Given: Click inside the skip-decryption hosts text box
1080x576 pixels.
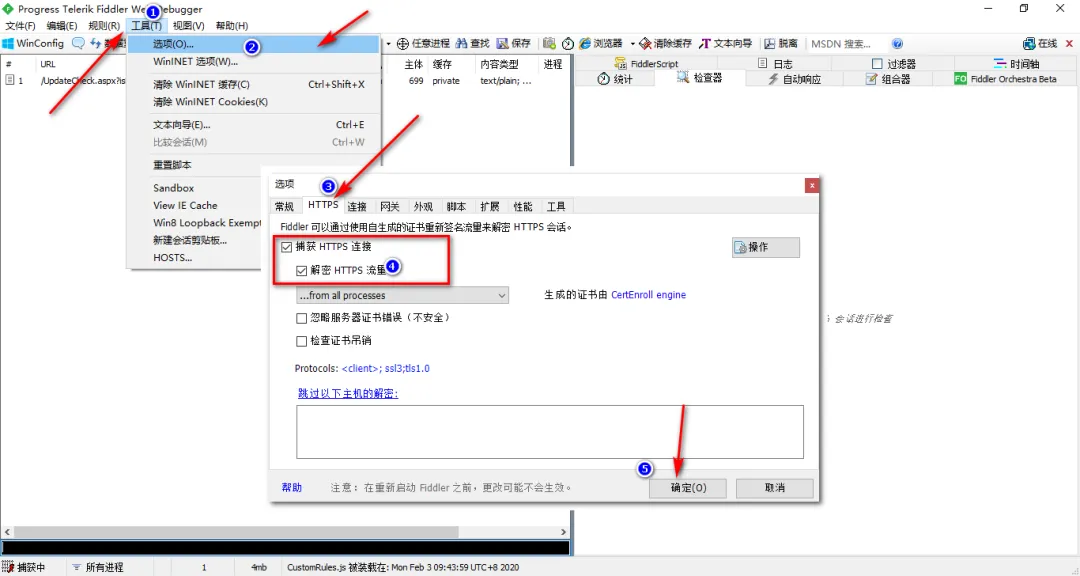Looking at the screenshot, I should pyautogui.click(x=550, y=432).
